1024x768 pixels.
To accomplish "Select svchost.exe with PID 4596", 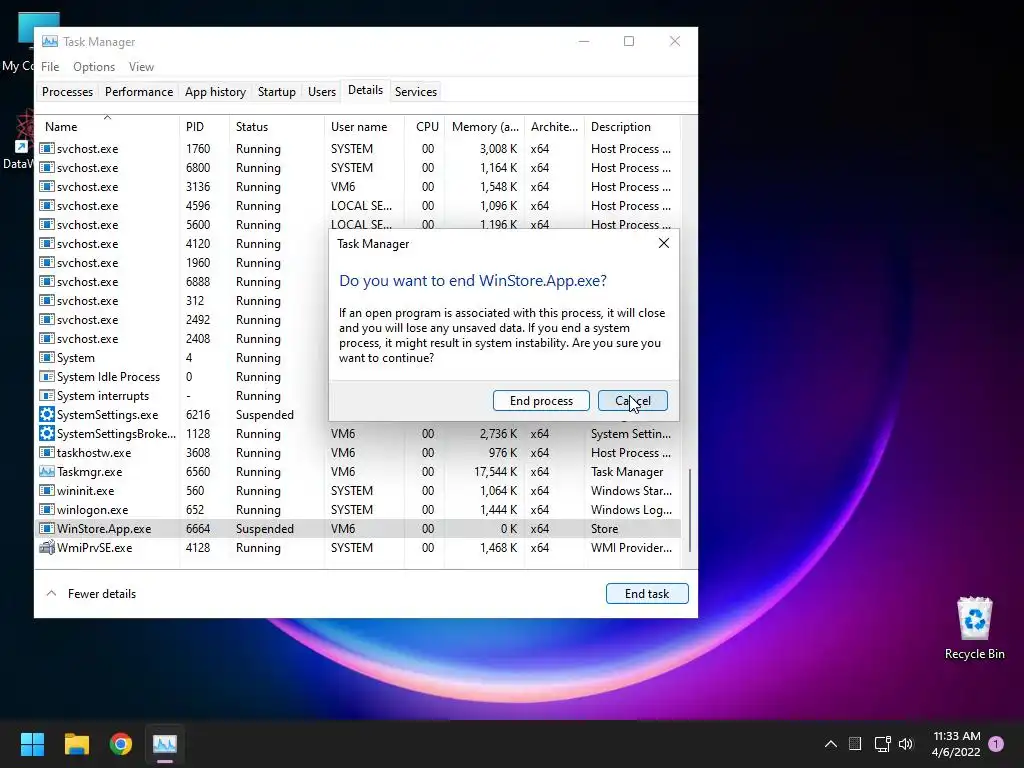I will click(359, 206).
